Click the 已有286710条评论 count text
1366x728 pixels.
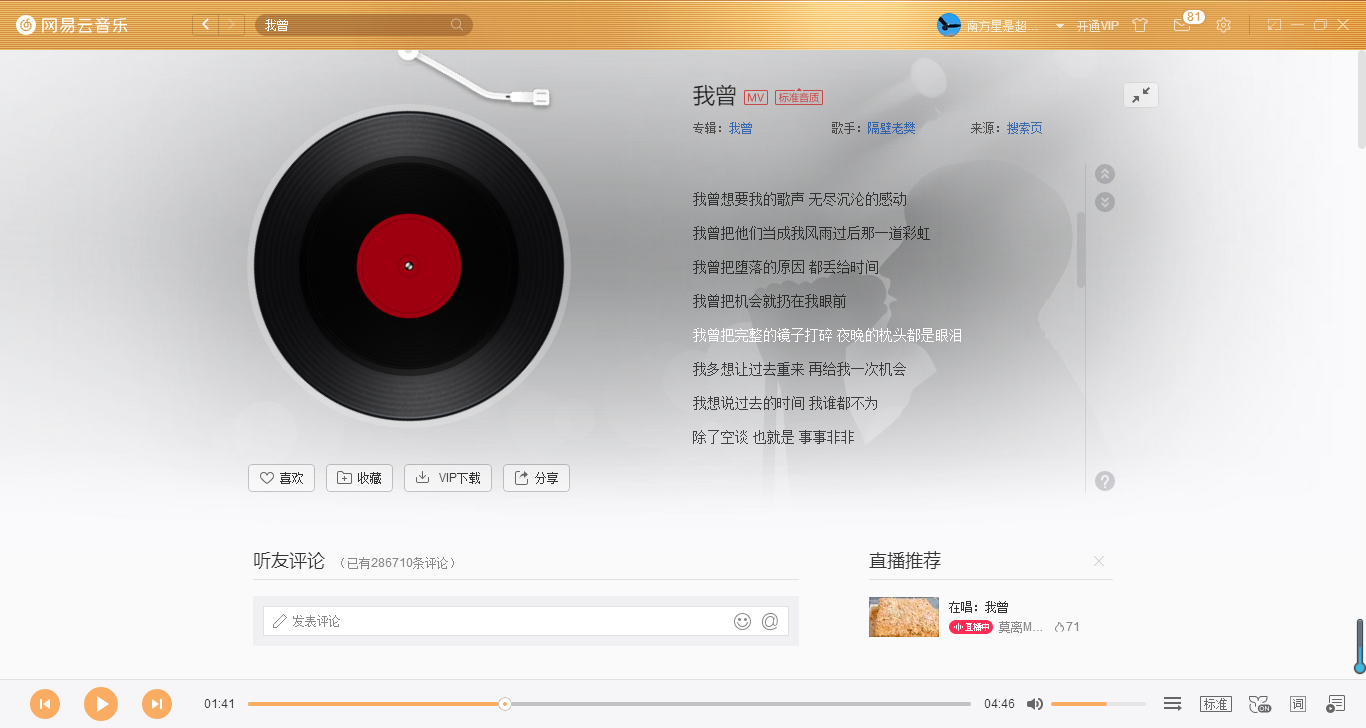tap(398, 563)
